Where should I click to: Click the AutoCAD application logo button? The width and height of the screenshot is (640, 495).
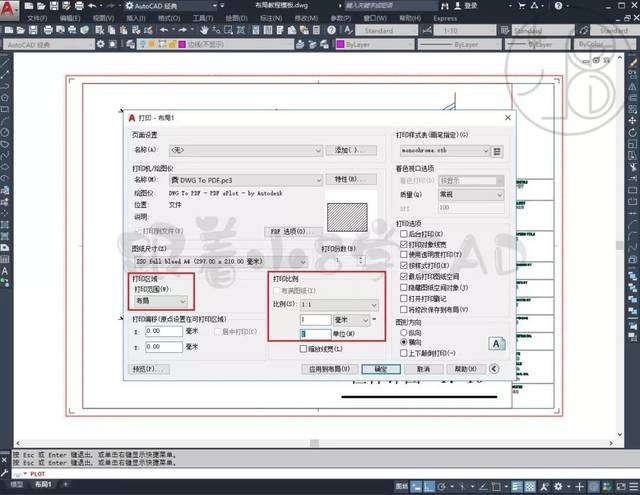coord(10,7)
